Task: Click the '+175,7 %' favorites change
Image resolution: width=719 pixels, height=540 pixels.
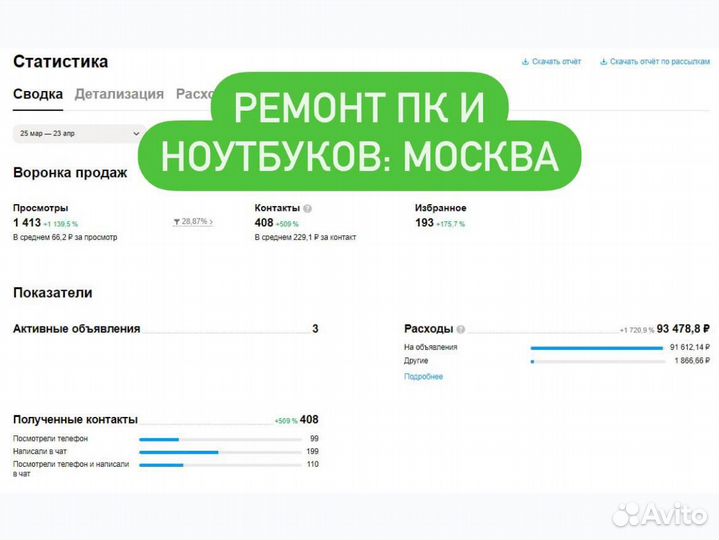Action: [x=450, y=224]
